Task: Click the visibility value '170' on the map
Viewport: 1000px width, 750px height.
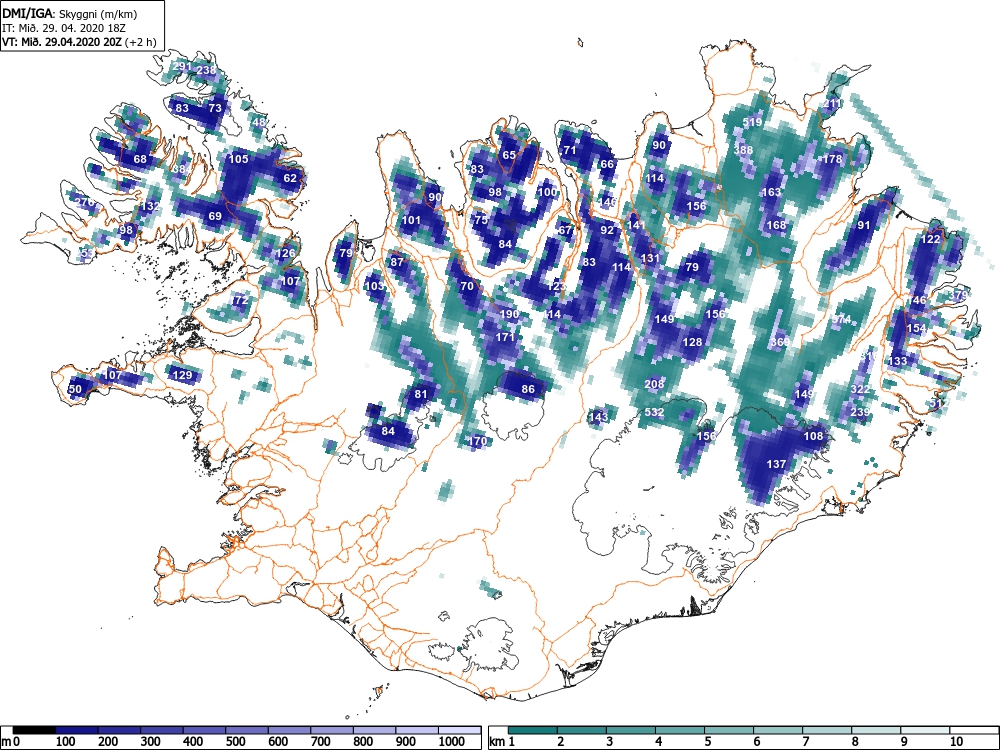Action: coord(478,441)
